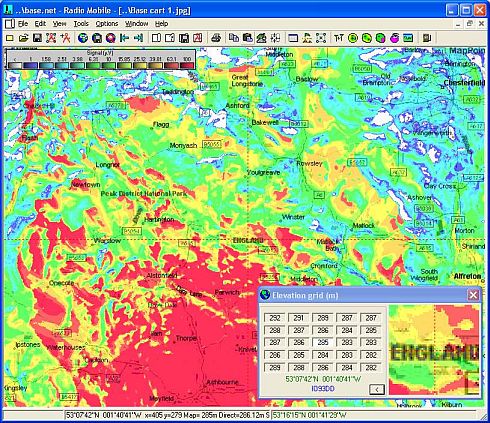Click the paste icon in the toolbar
Viewport: 490px width, 423px height.
(x=248, y=38)
